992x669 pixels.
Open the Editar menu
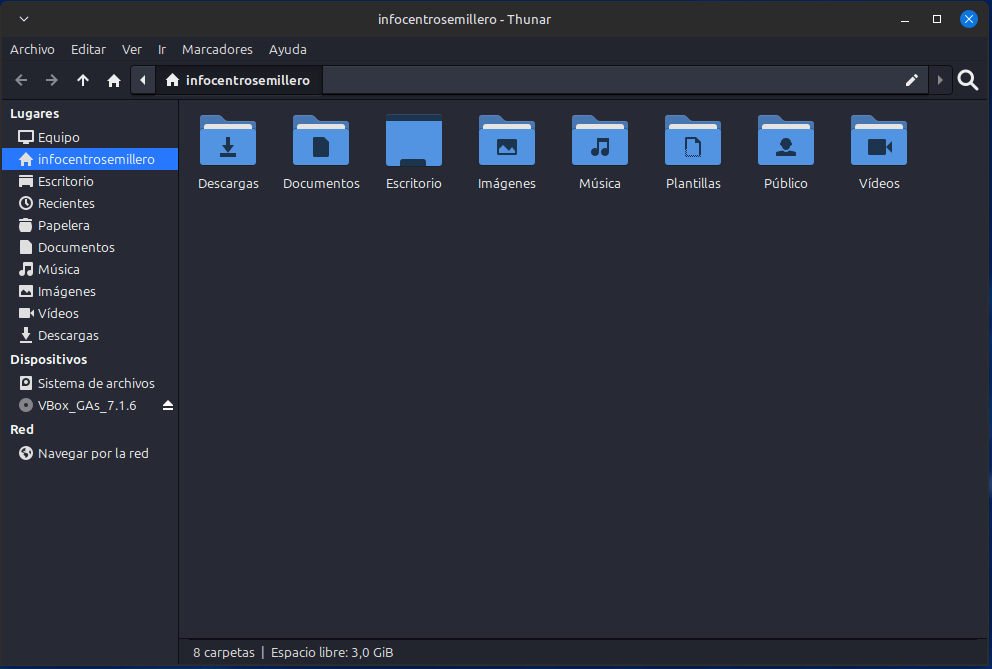pyautogui.click(x=88, y=49)
